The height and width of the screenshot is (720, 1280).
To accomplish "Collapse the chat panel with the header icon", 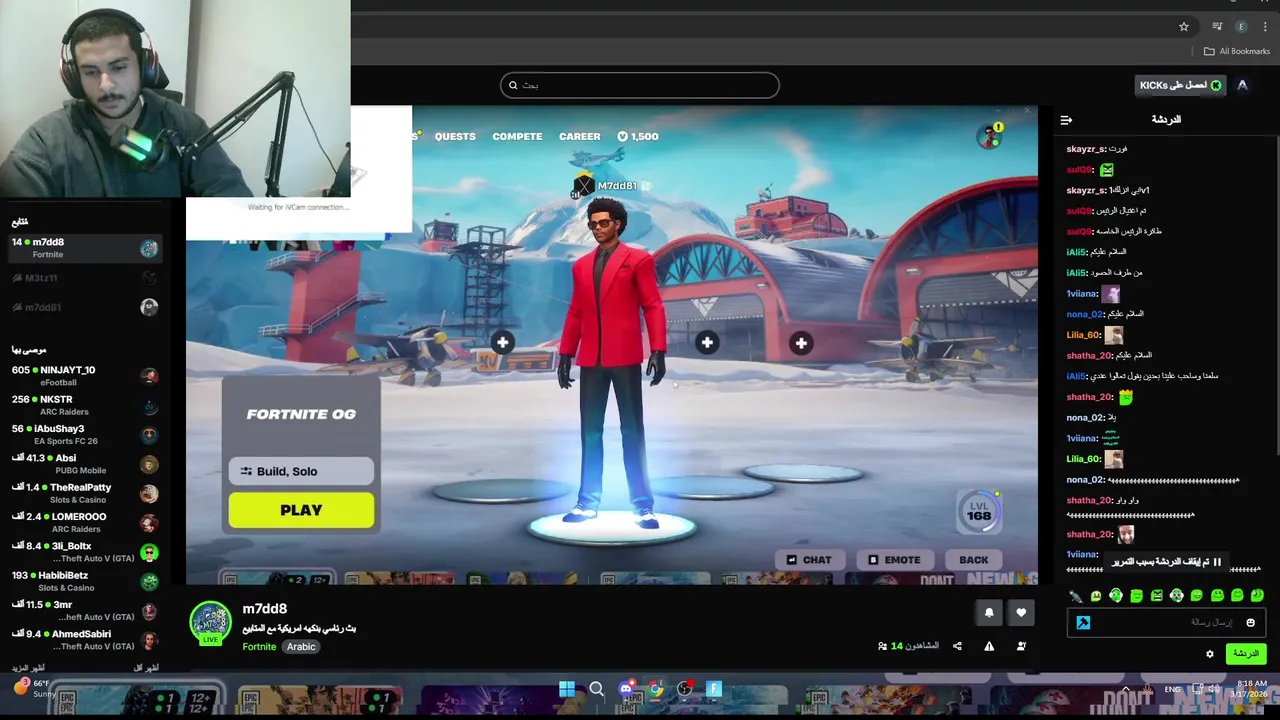I will [1066, 120].
